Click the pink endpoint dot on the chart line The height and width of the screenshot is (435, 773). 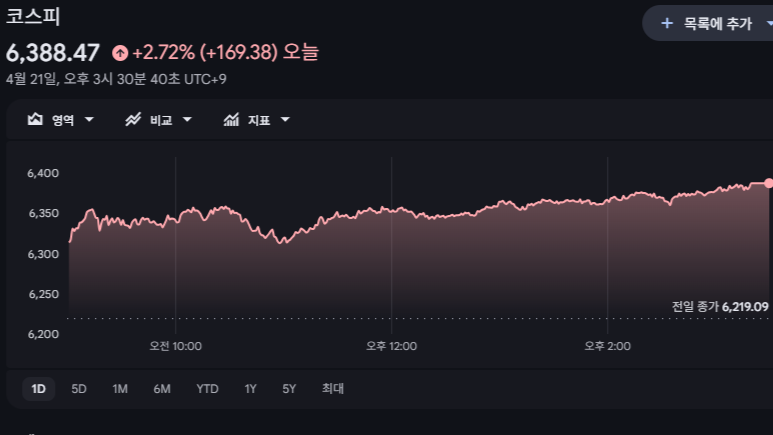pos(768,183)
